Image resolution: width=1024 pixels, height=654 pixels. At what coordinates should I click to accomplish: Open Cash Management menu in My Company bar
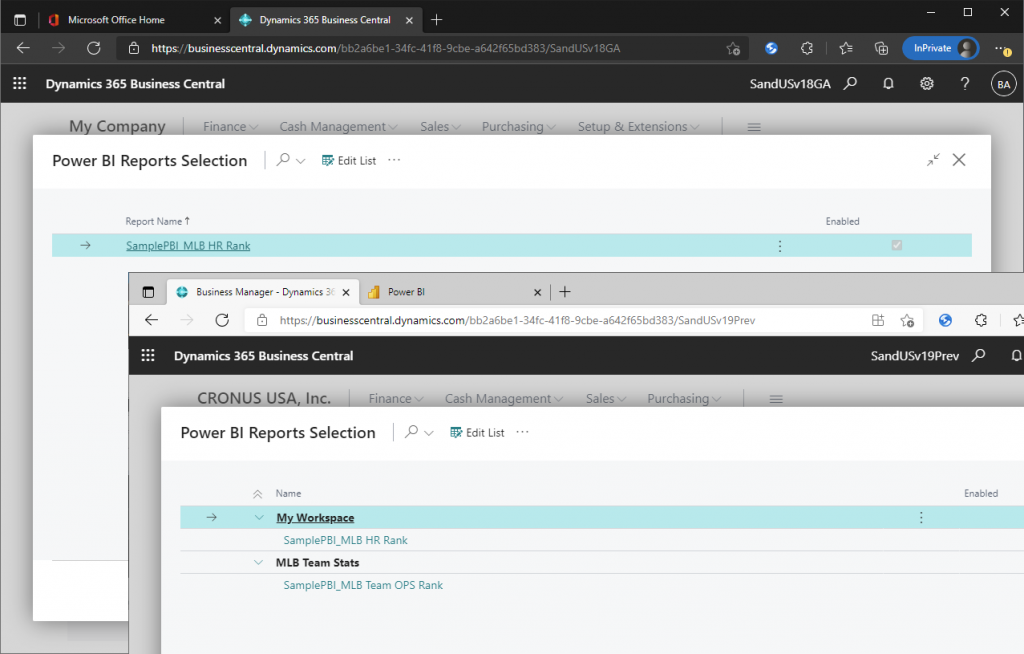(338, 127)
